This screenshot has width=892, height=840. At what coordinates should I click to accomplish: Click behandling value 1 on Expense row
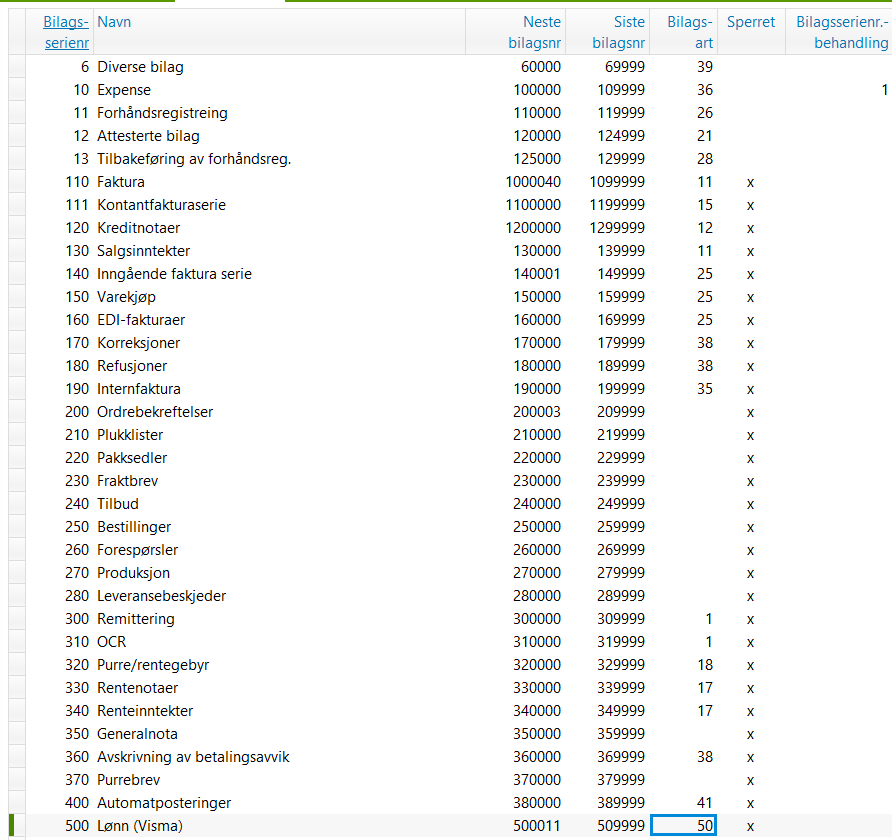885,90
